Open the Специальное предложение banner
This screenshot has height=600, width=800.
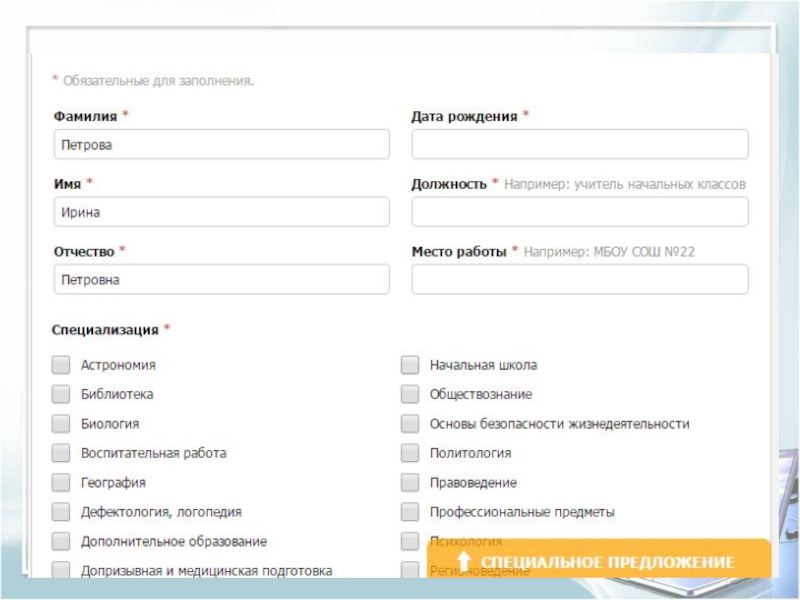pos(599,559)
